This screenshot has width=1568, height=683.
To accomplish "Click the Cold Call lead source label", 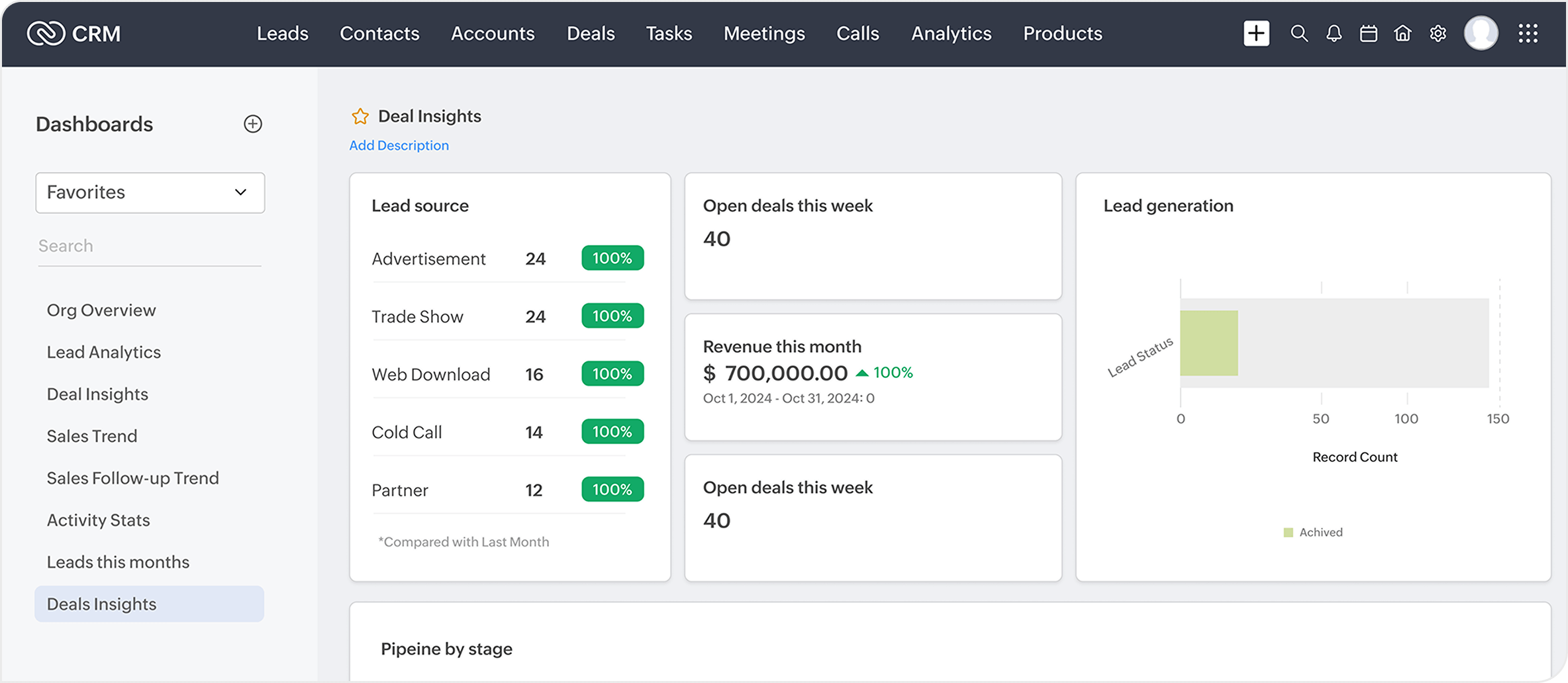I will click(407, 432).
